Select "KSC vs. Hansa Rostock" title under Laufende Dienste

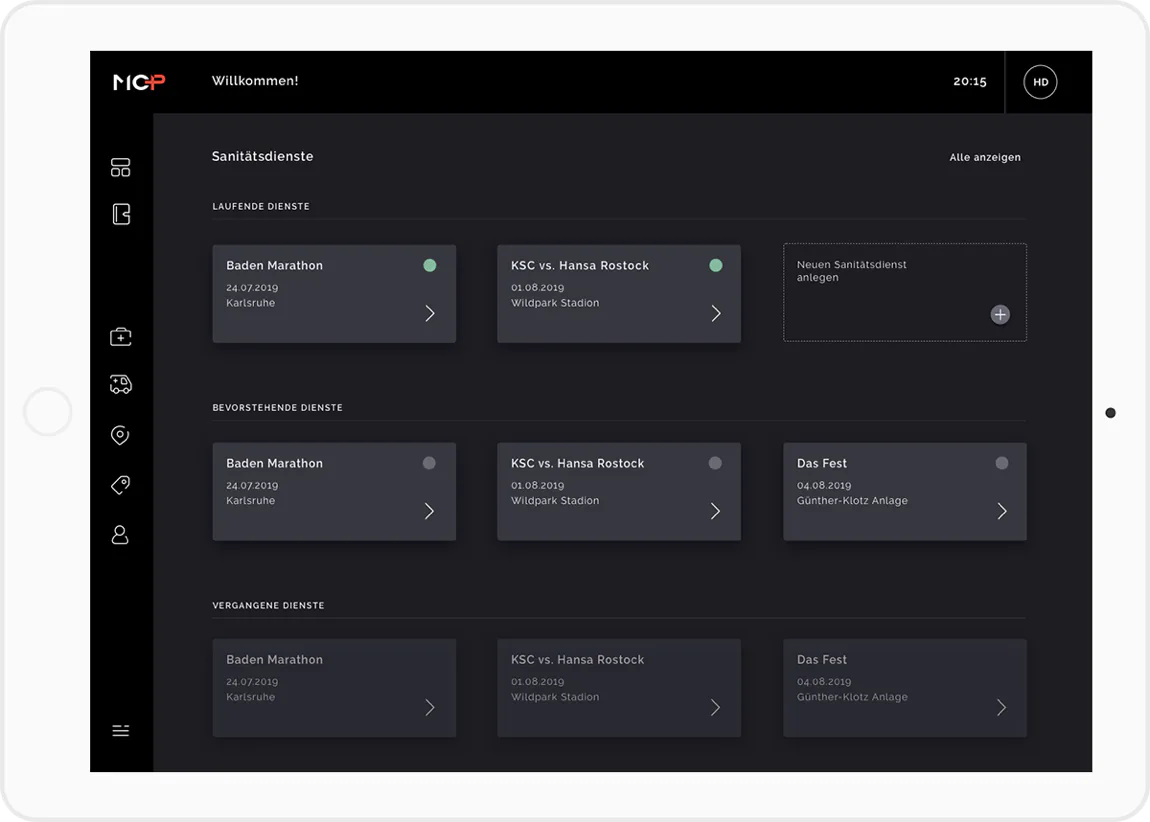point(580,265)
